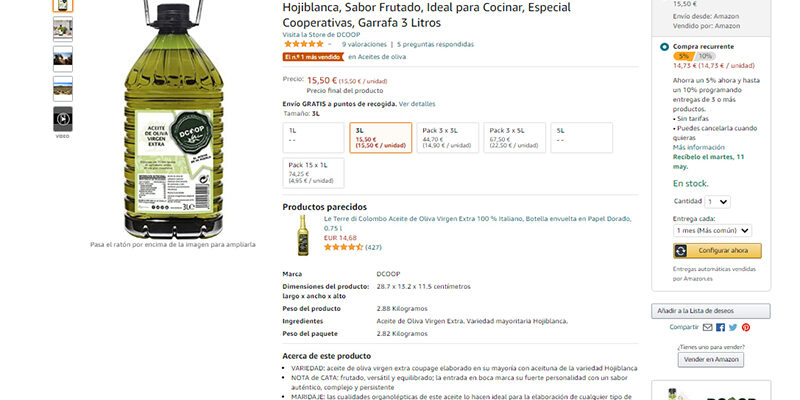Share product on Facebook icon
The width and height of the screenshot is (800, 400).
tap(720, 328)
